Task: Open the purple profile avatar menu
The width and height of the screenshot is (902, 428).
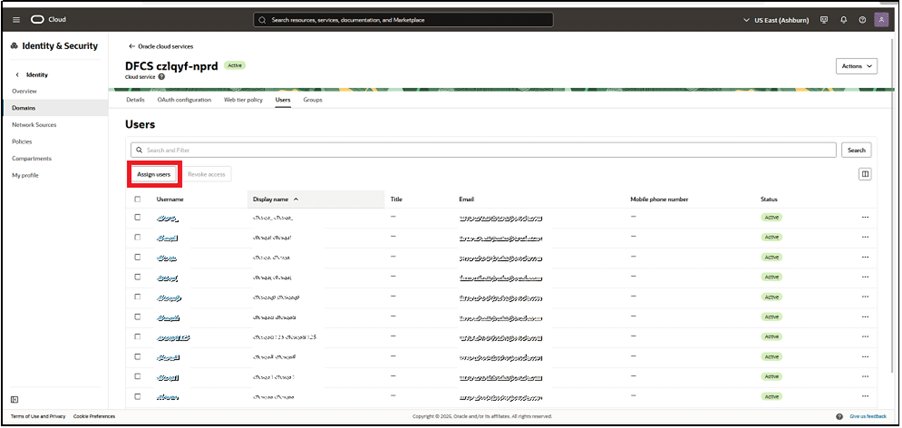Action: click(x=881, y=20)
